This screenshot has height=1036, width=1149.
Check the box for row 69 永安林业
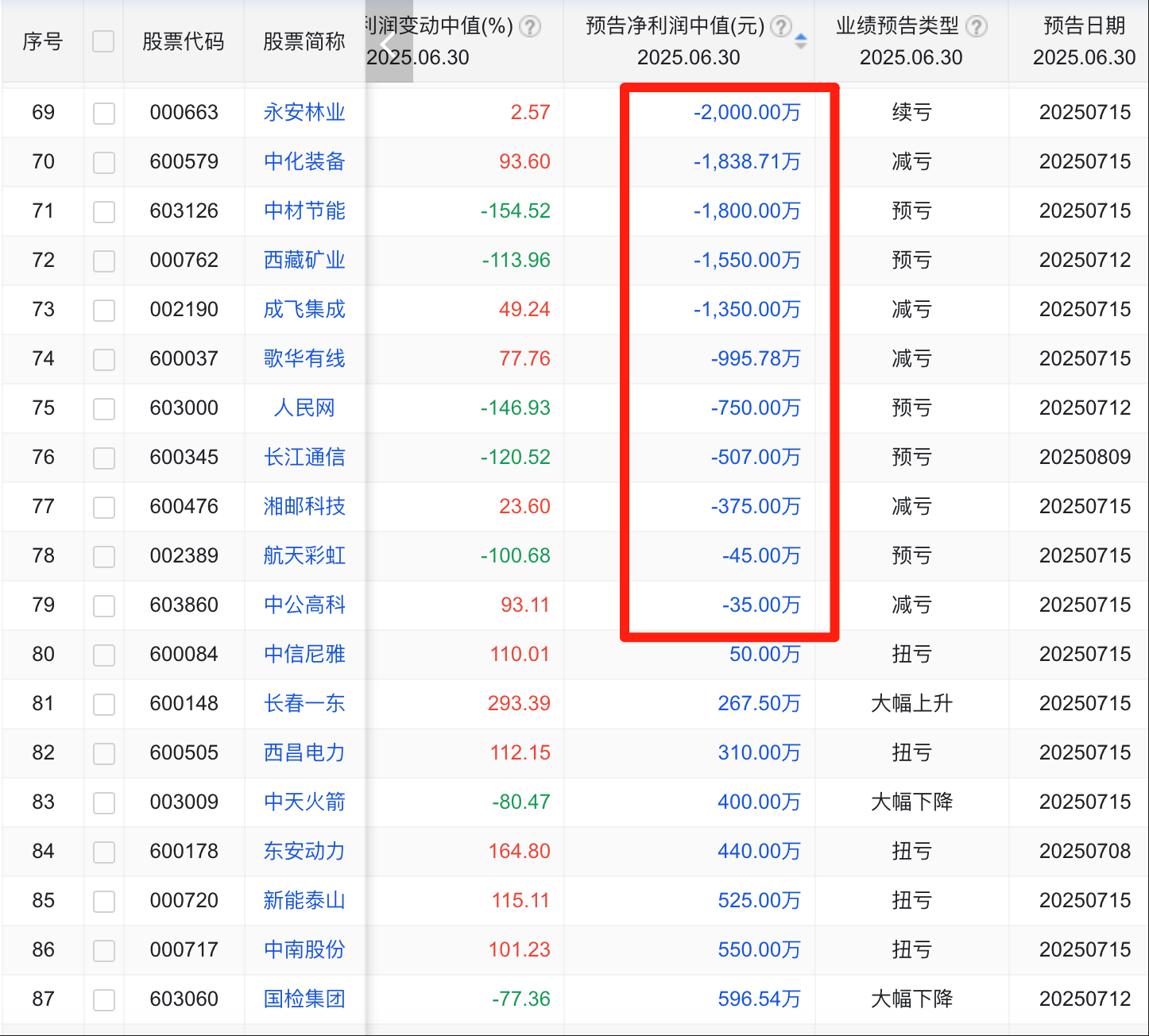(104, 114)
